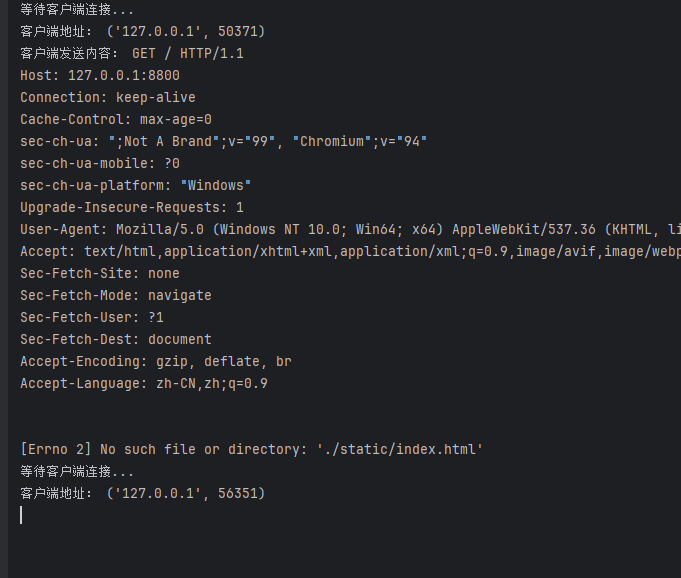Viewport: 681px width, 578px height.
Task: Click the Sec-Fetch-Site: none line
Action: pos(100,273)
